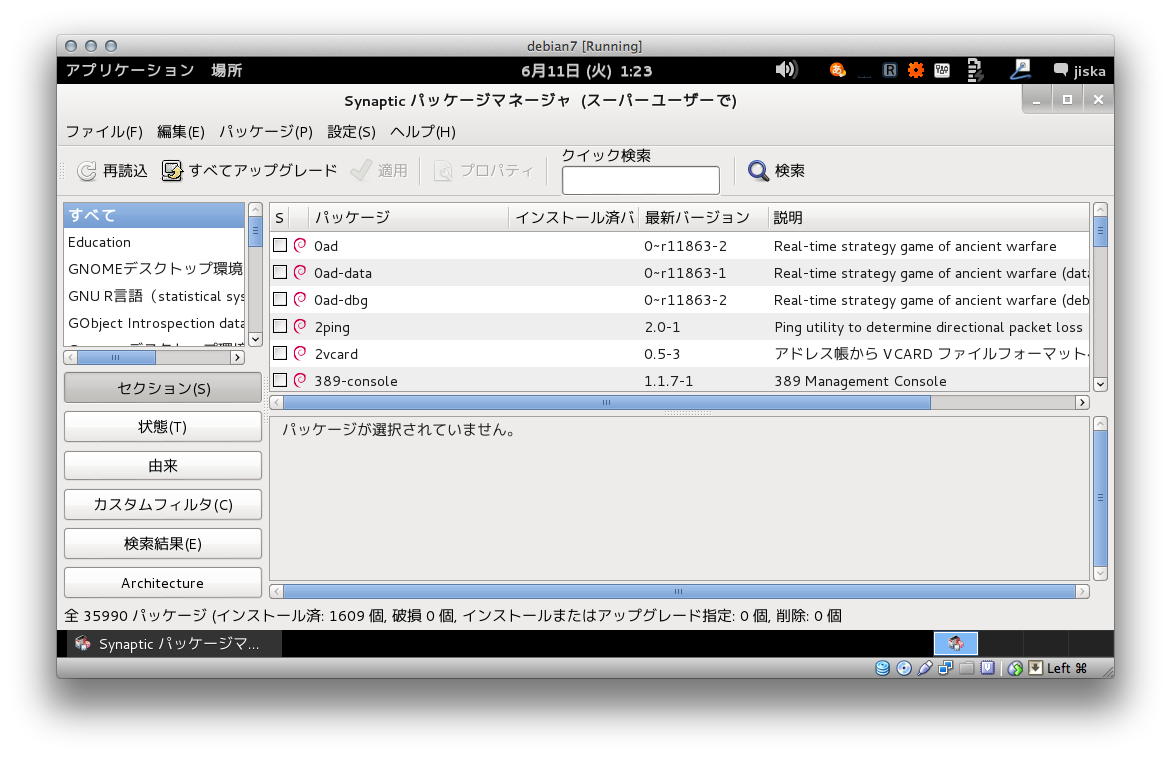Viewport: 1171px width, 757px height.
Task: Open the ファイル(F) menu
Action: [104, 132]
